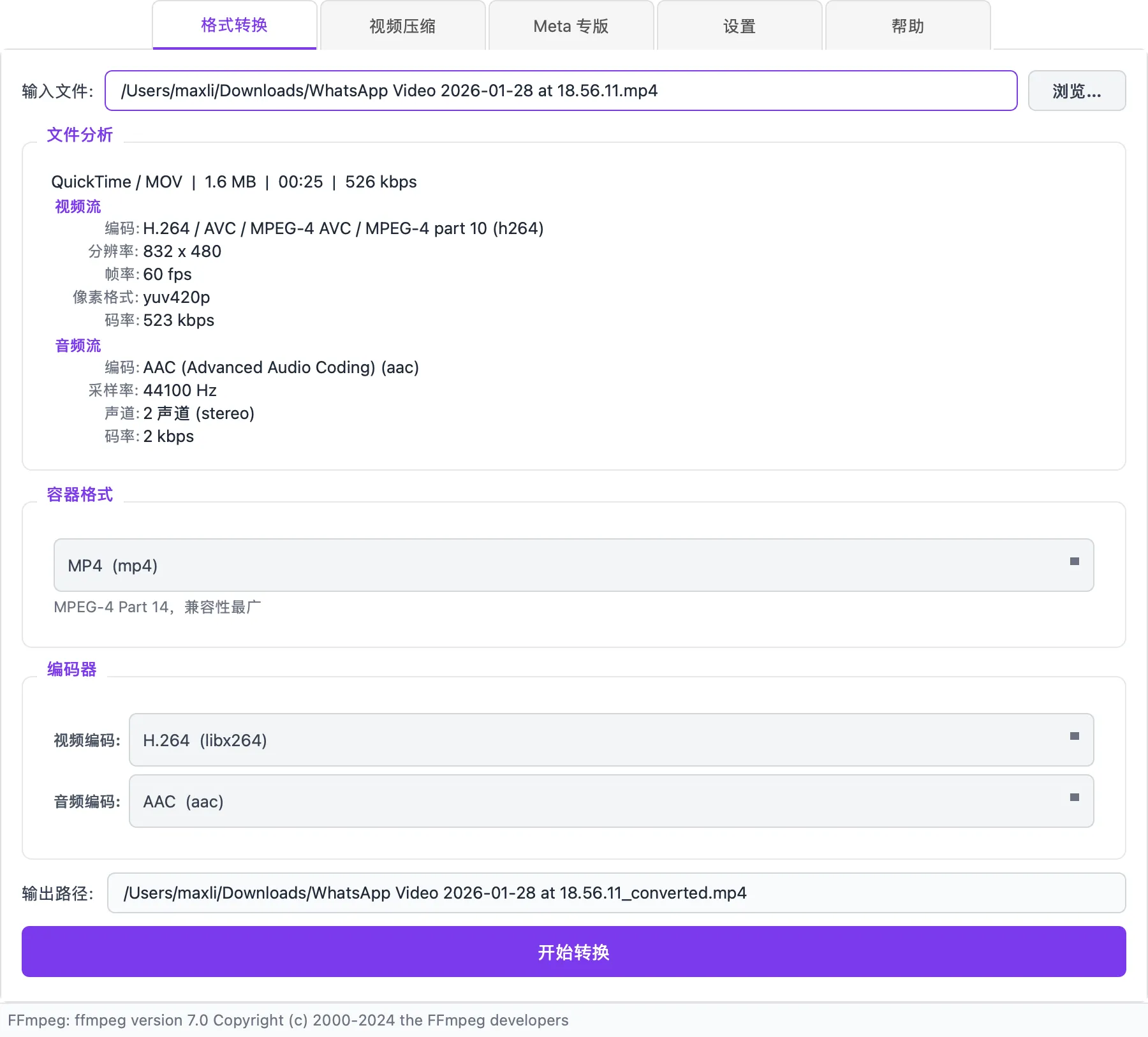Click the 音频流 heading
This screenshot has width=1148, height=1037.
[x=78, y=346]
